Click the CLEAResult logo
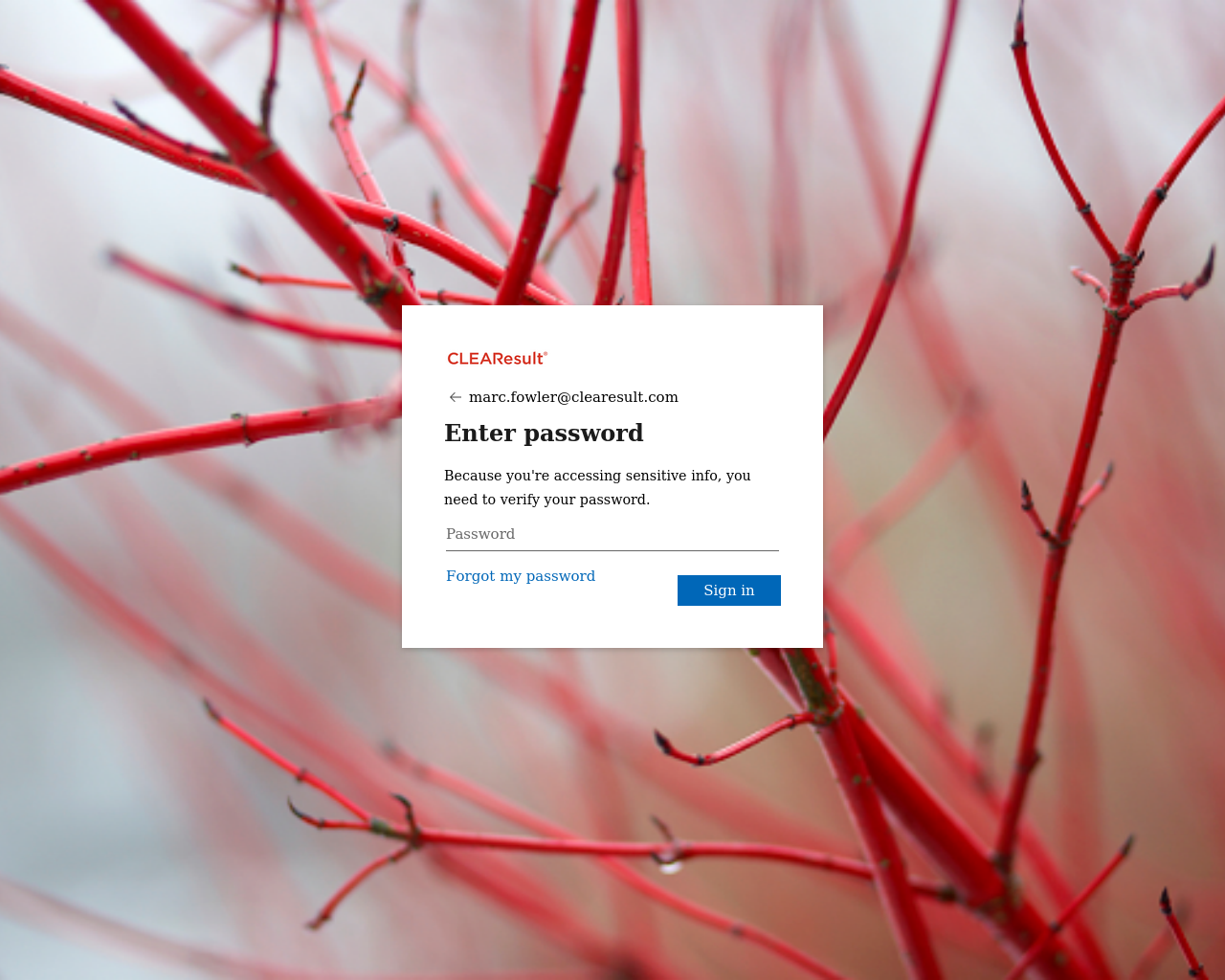This screenshot has width=1225, height=980. click(x=498, y=358)
